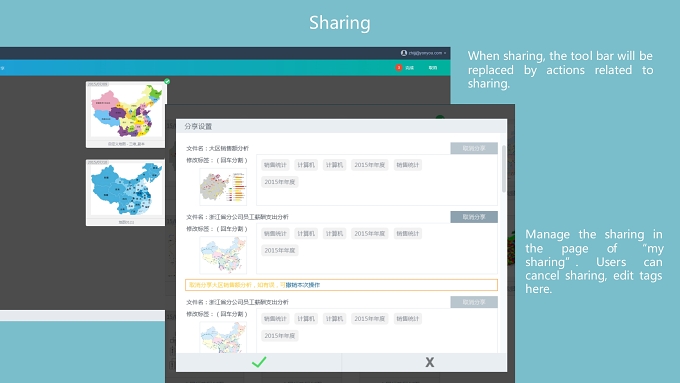This screenshot has height=383, width=680.
Task: Toggle green checkmark on multicolored China map card
Action: click(x=167, y=81)
